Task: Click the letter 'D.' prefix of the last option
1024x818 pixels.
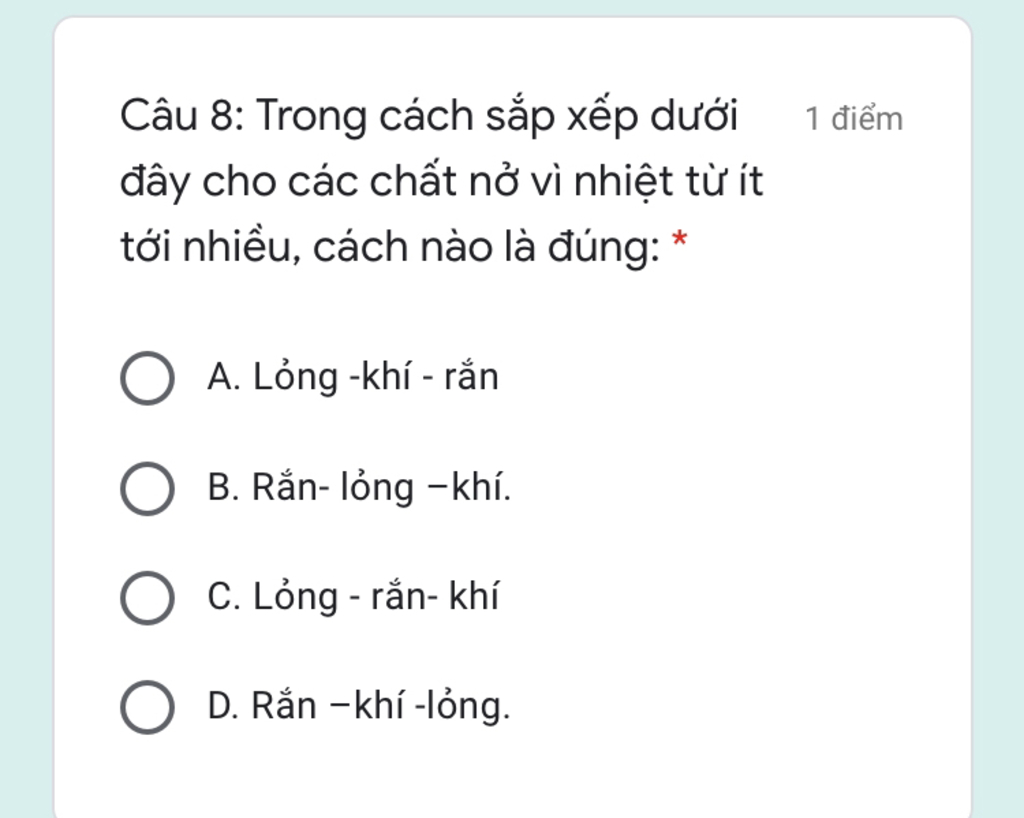Action: (223, 706)
